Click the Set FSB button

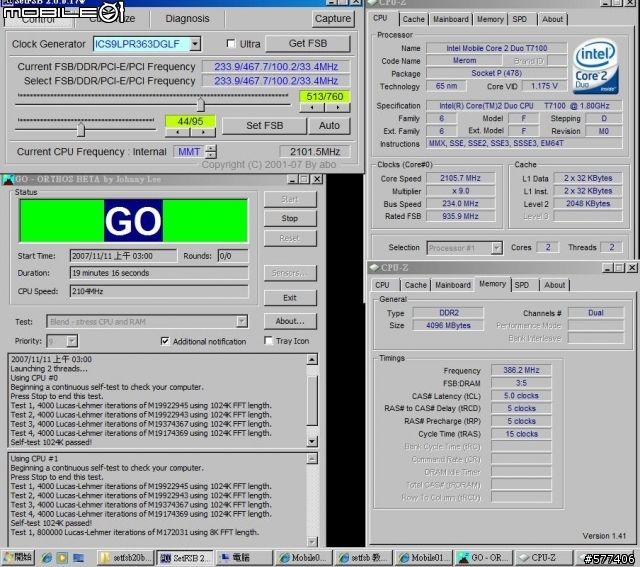point(264,126)
